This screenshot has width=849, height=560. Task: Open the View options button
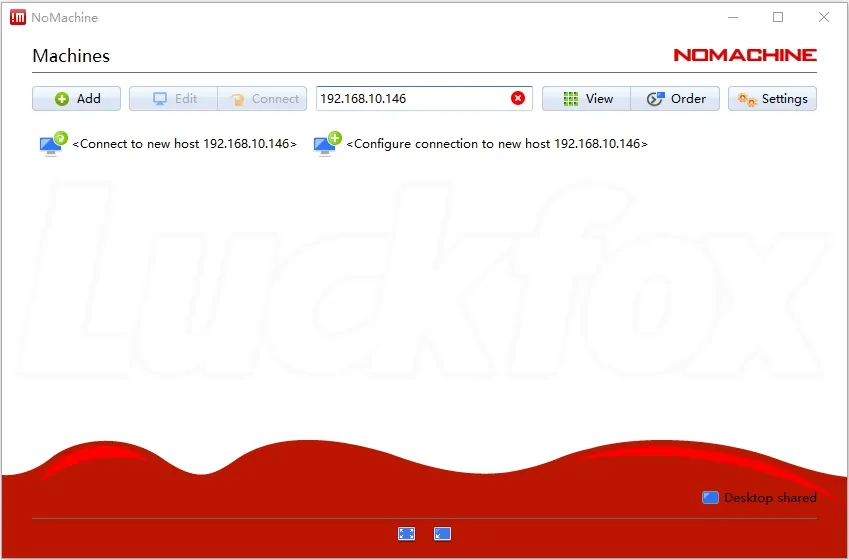tap(586, 99)
